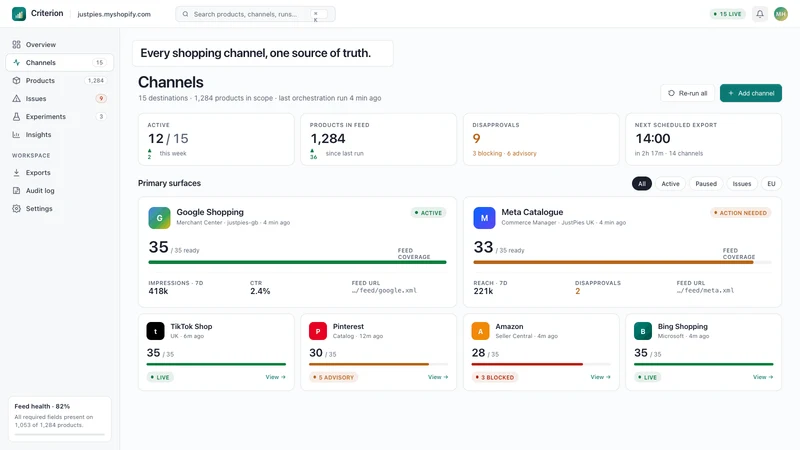
Task: Open Amazon View link
Action: click(601, 377)
